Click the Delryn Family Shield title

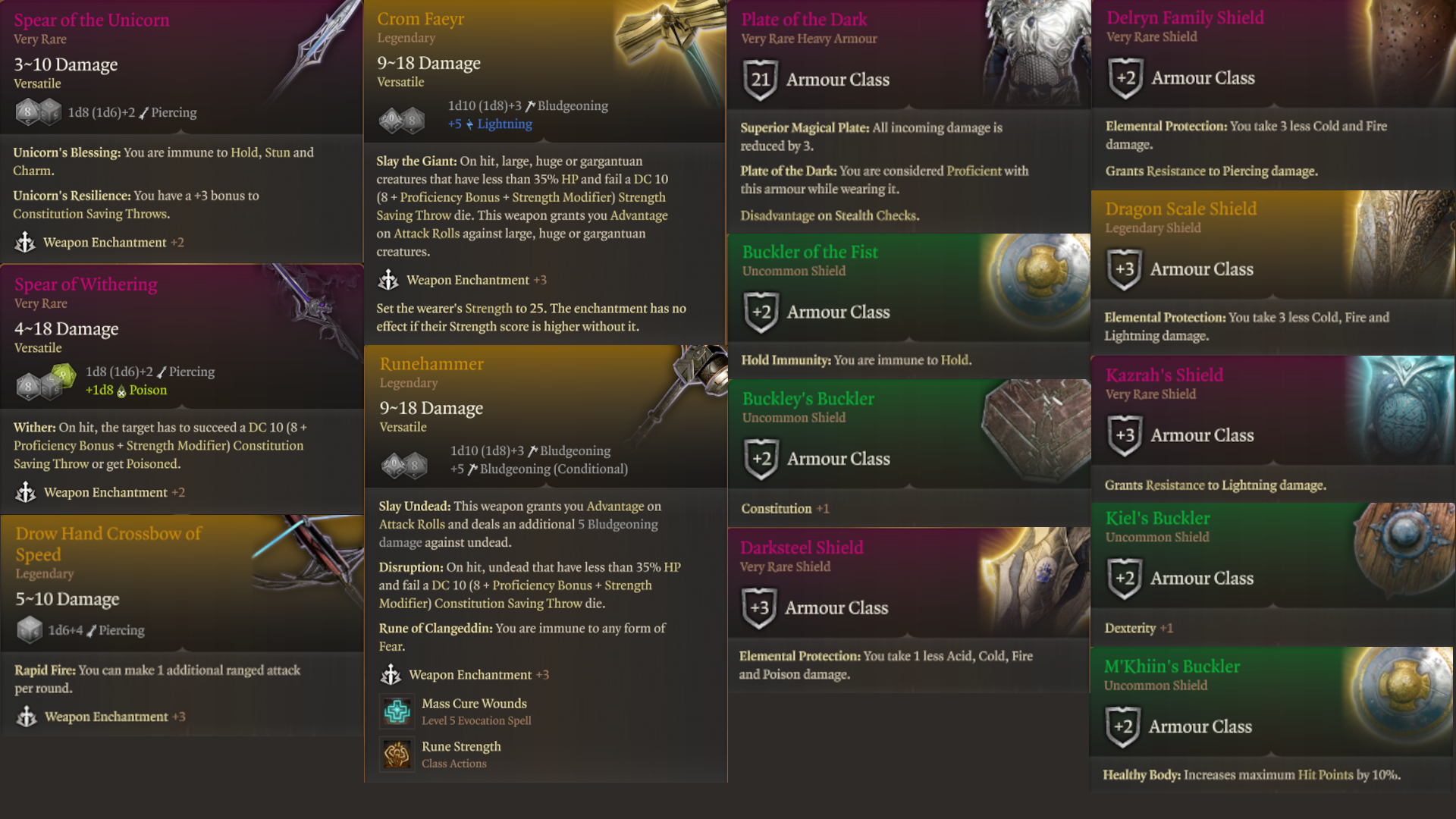tap(1185, 17)
